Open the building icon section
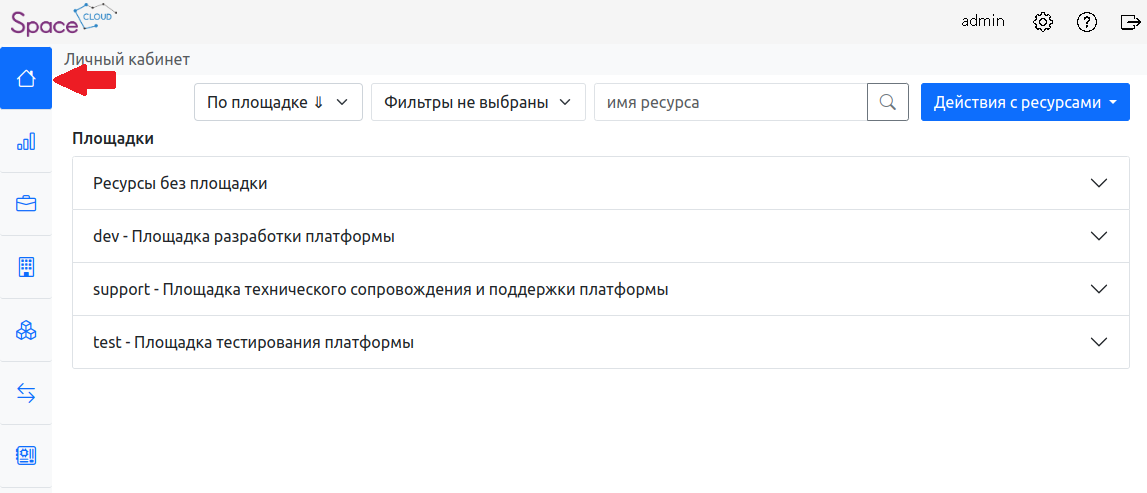 [x=26, y=267]
